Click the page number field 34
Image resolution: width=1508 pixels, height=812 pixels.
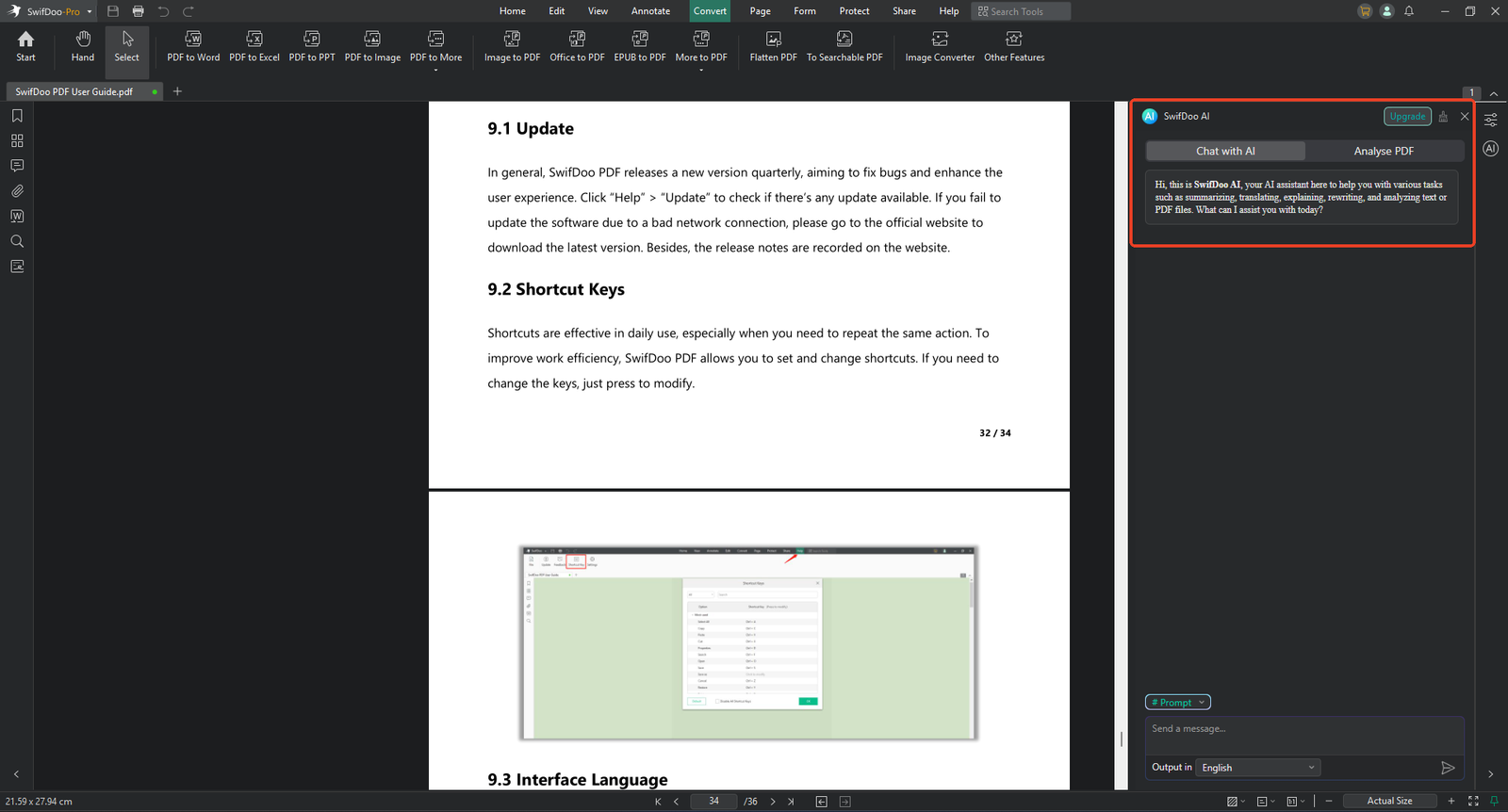point(713,802)
